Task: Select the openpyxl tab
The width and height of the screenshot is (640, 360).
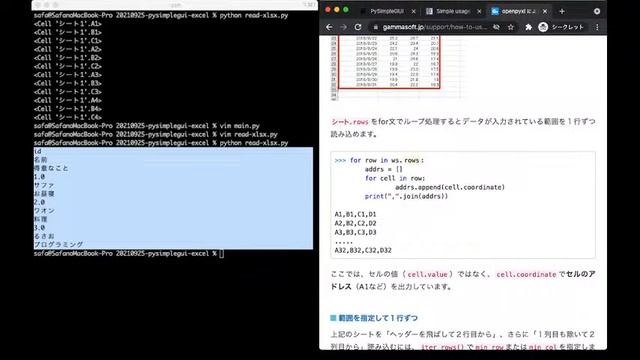Action: (518, 11)
